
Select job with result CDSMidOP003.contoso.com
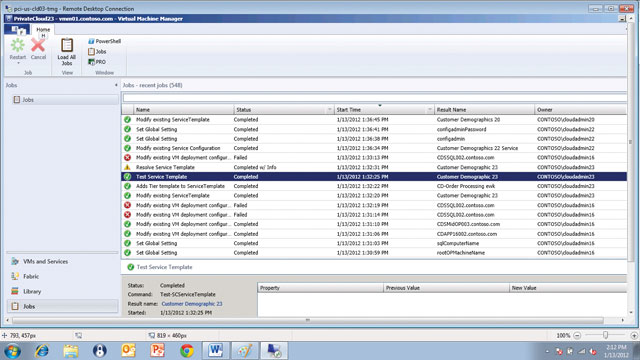click(374, 224)
